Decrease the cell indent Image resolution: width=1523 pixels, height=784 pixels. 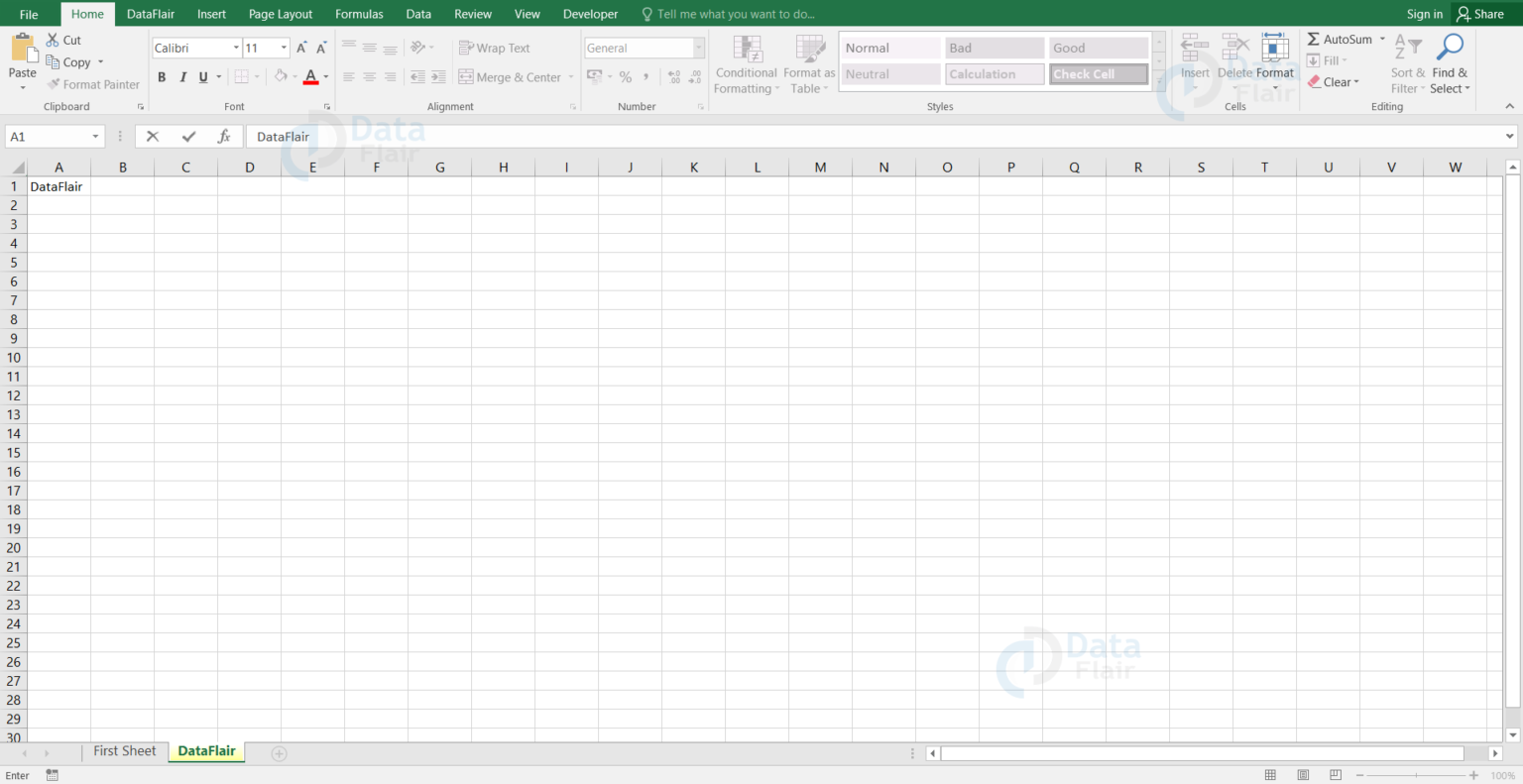(x=417, y=76)
